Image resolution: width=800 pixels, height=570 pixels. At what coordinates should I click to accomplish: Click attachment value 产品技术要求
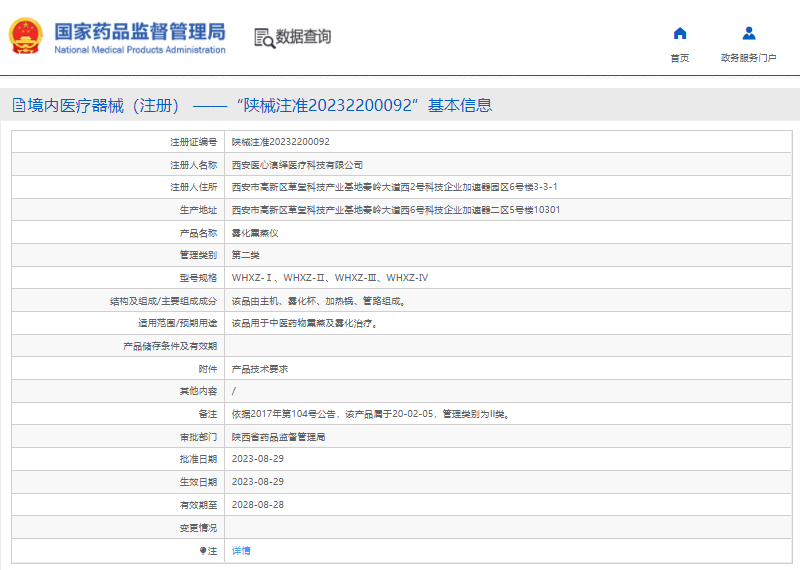pyautogui.click(x=260, y=369)
